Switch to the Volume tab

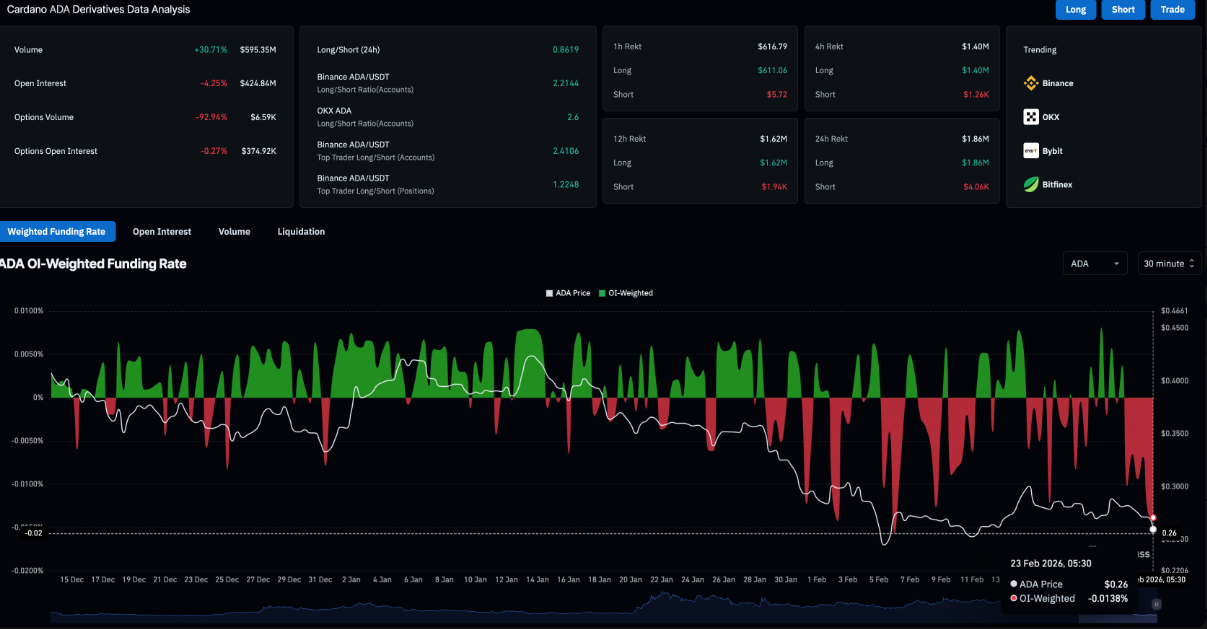234,232
